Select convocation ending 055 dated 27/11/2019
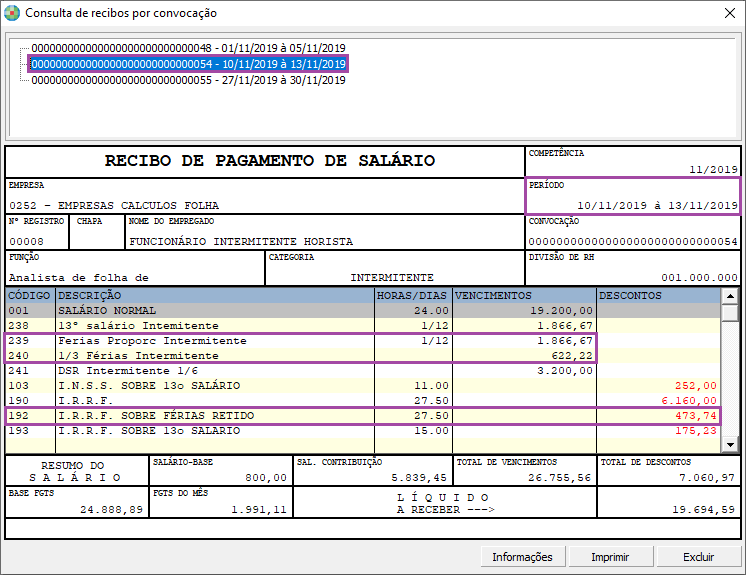The image size is (746, 575). 188,80
